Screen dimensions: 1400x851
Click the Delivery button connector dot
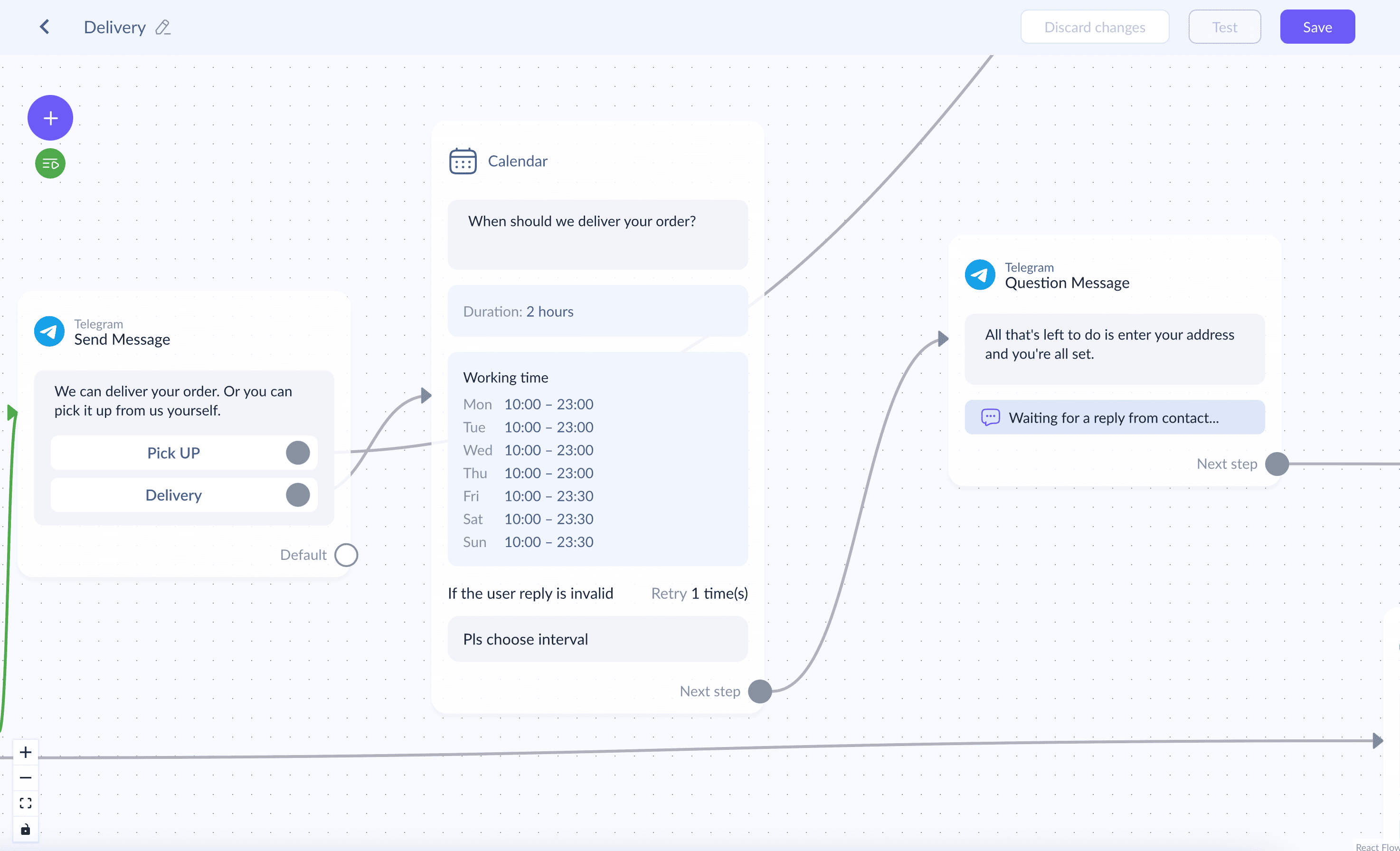298,495
